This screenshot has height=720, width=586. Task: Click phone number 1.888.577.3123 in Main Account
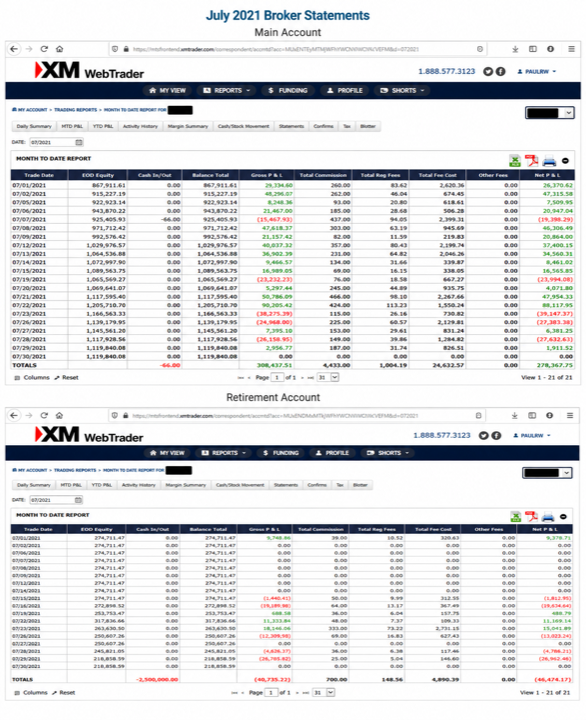point(446,71)
